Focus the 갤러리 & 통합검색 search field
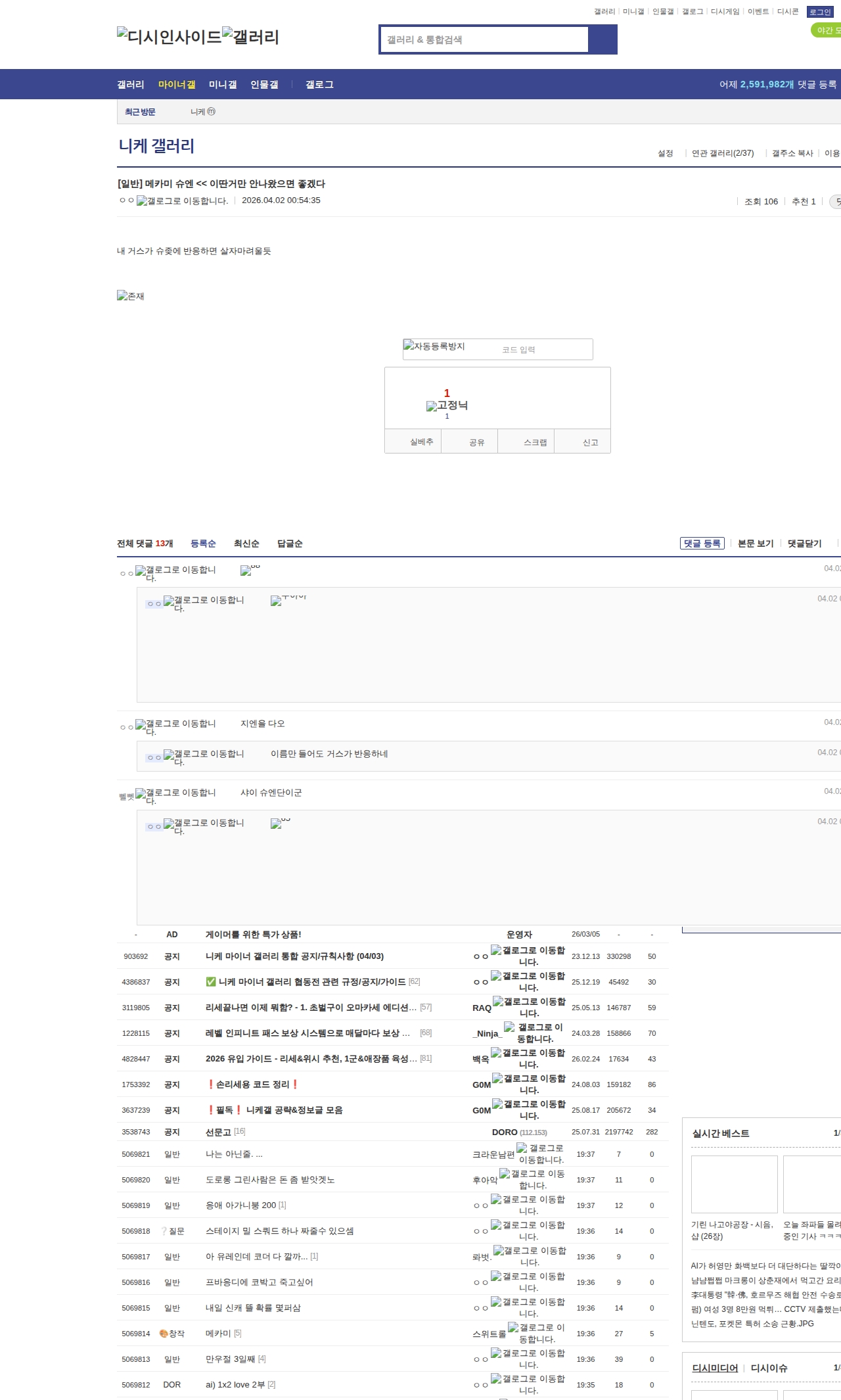 484,39
